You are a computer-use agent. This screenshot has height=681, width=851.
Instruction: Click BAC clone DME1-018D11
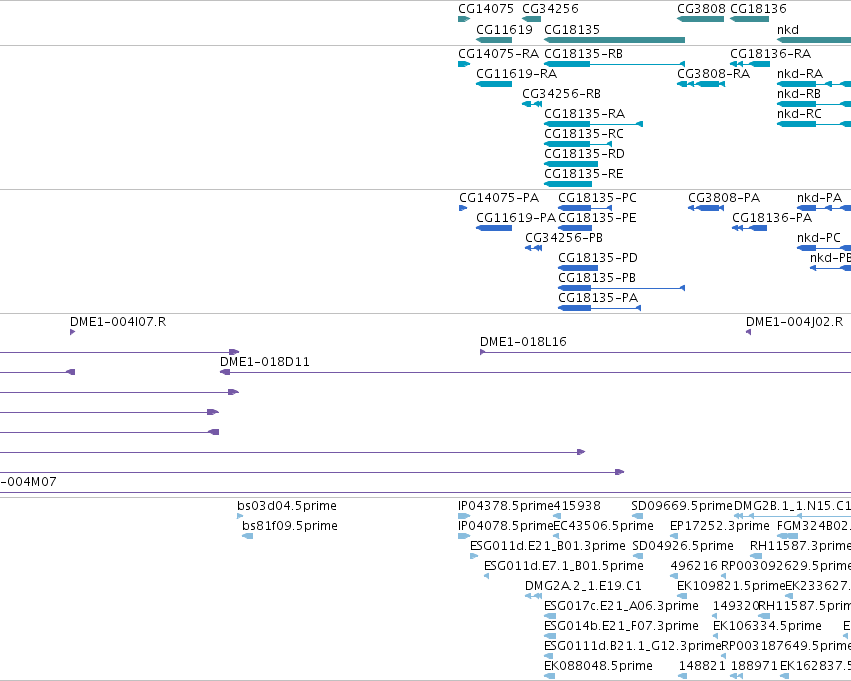coord(265,362)
